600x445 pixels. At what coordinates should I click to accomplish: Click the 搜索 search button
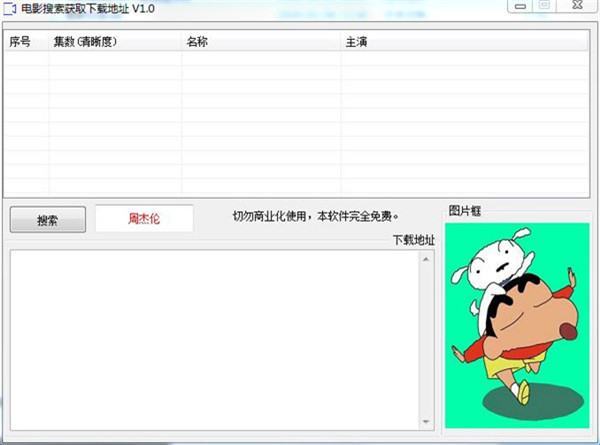click(x=48, y=220)
